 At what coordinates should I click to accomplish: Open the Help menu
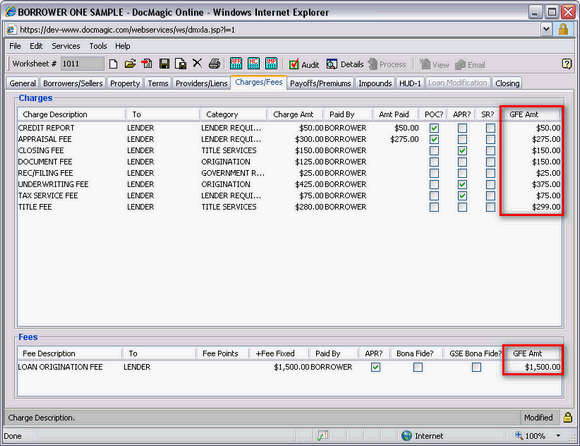[122, 46]
